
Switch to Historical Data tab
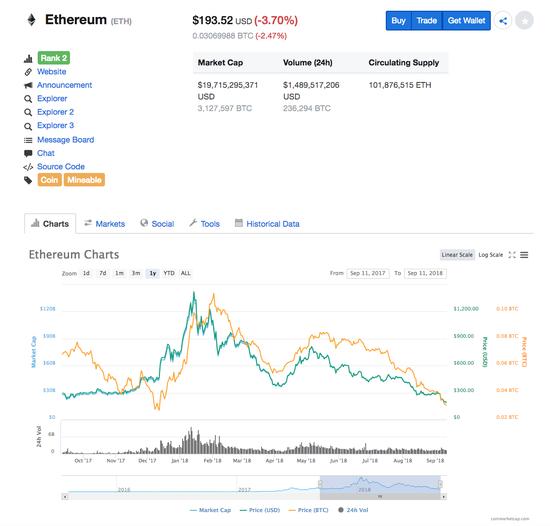[267, 224]
